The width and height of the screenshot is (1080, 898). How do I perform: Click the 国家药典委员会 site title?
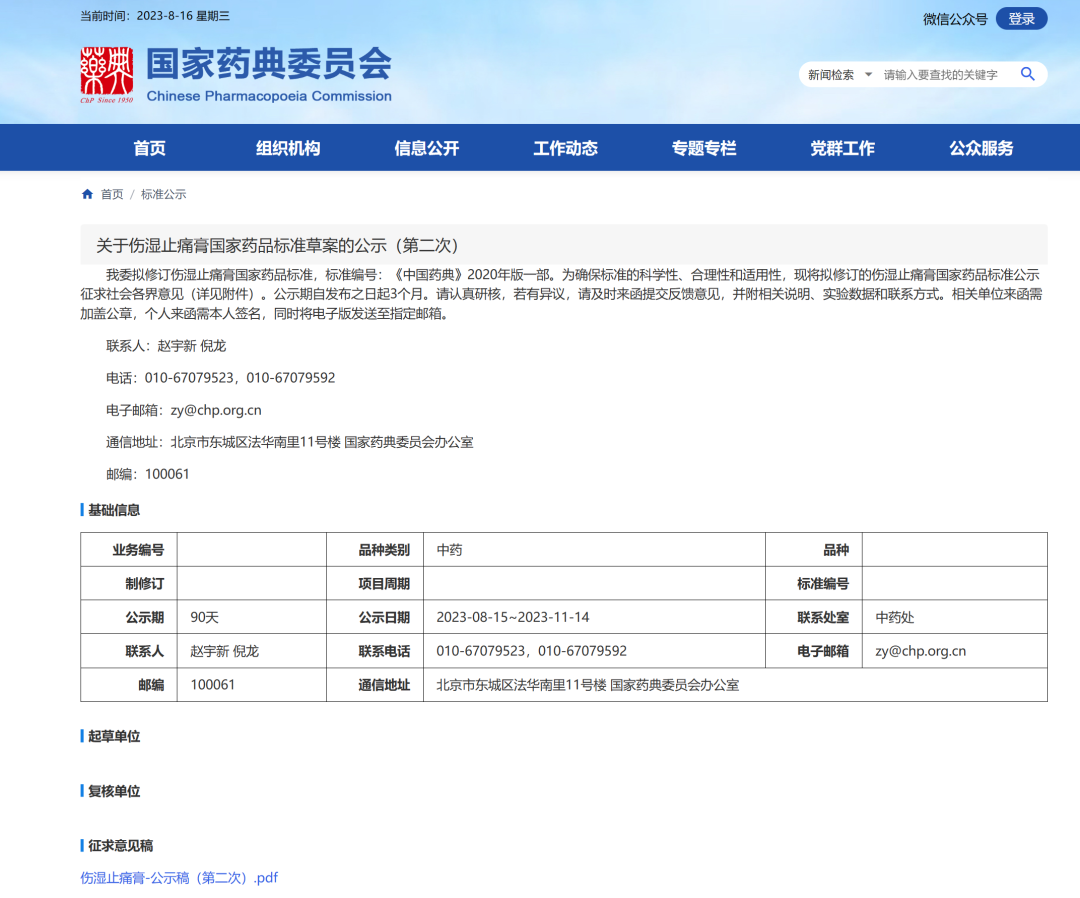click(x=268, y=65)
